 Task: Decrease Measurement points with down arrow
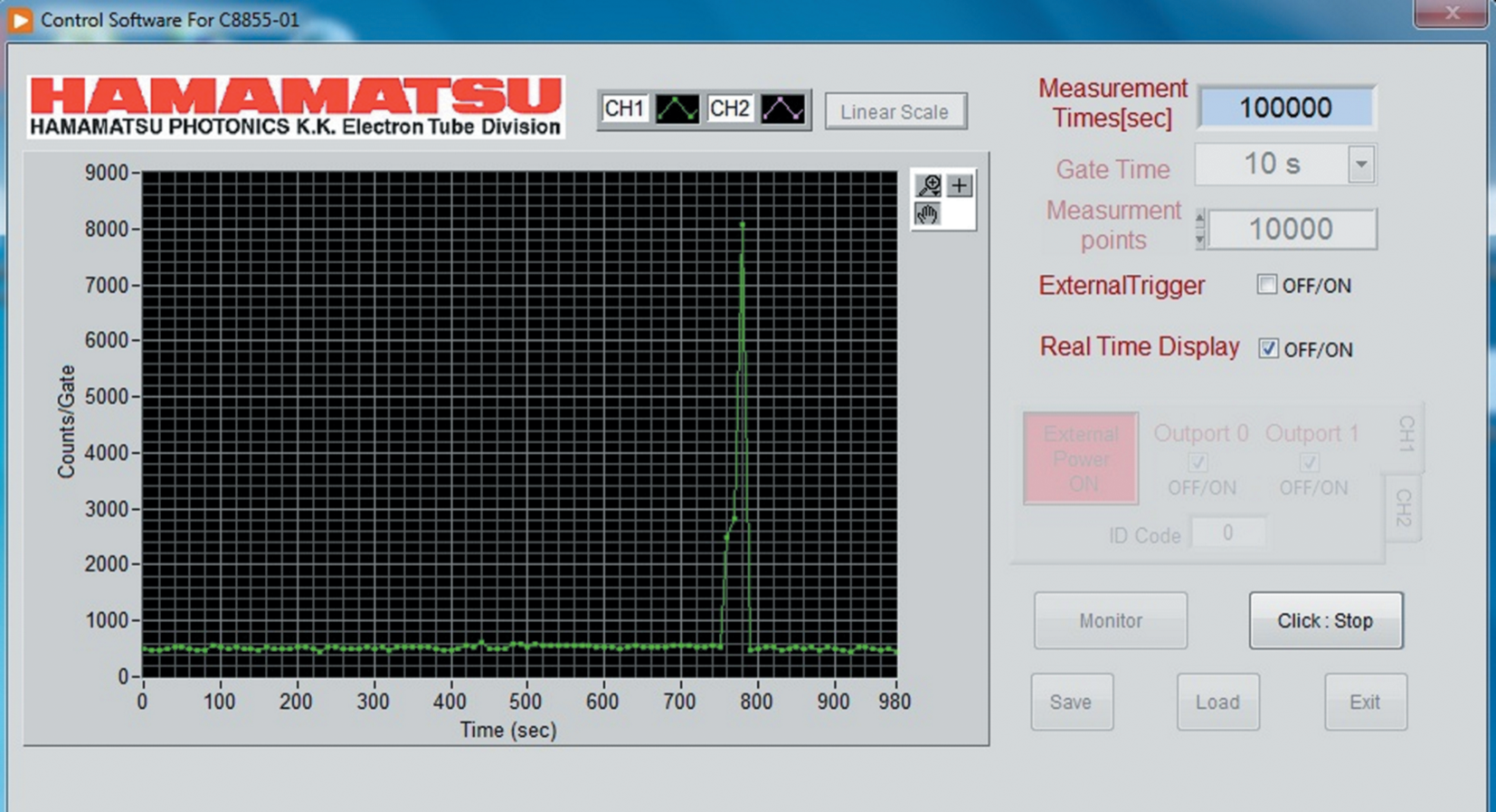coord(1200,240)
